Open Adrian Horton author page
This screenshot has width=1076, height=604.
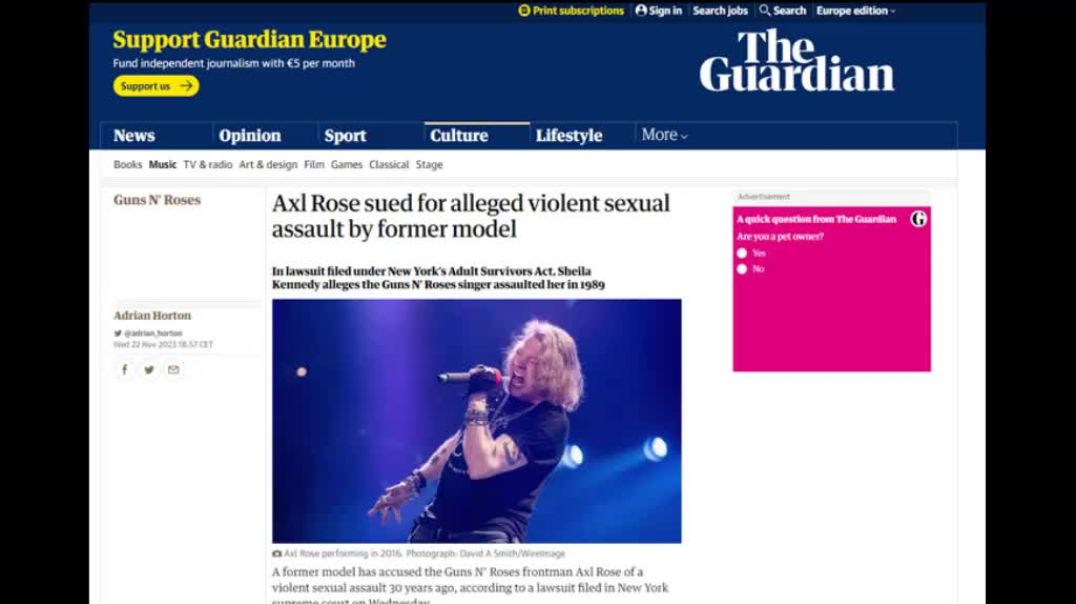coord(152,316)
